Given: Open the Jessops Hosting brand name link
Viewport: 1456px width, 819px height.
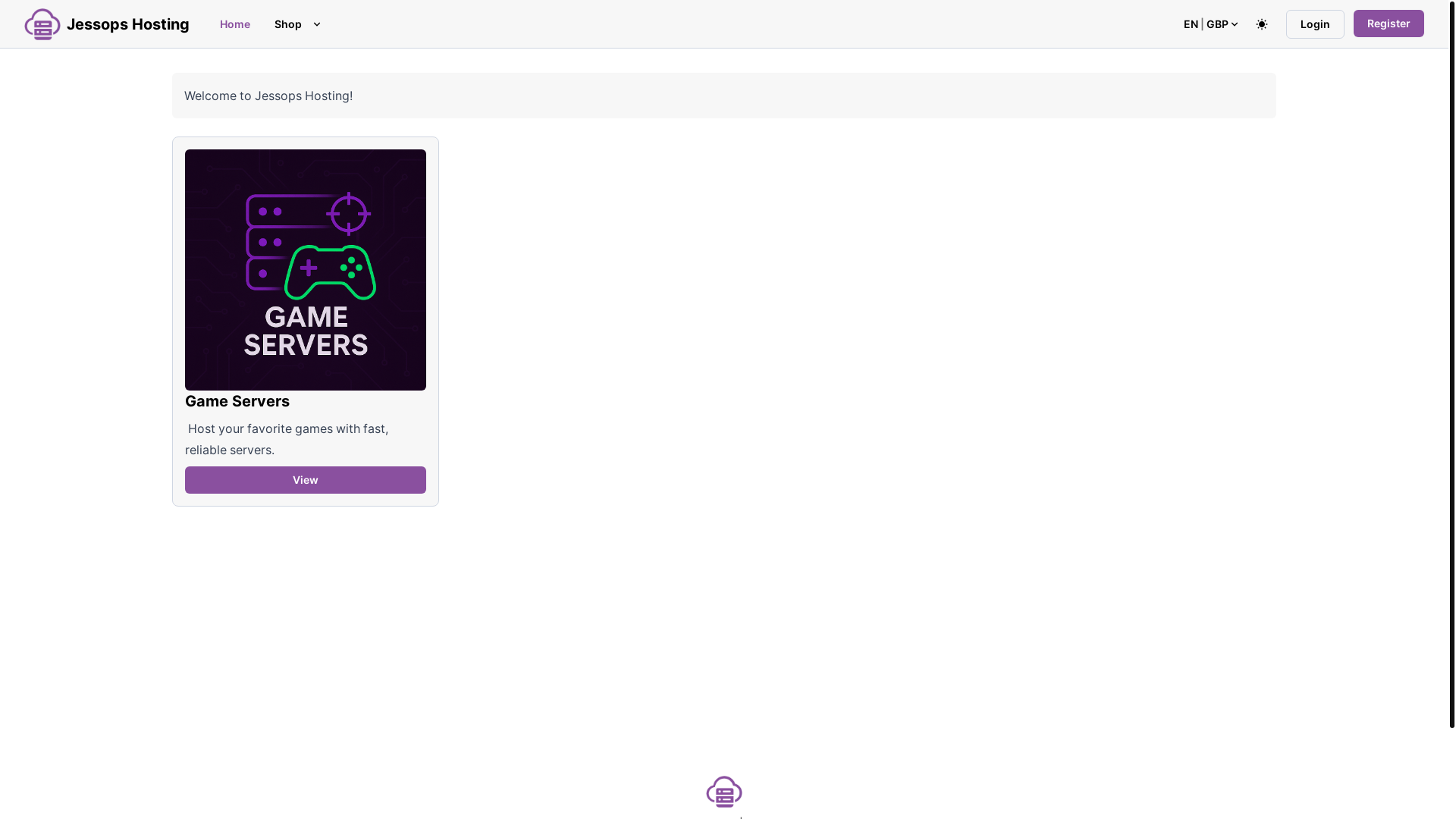Looking at the screenshot, I should pos(127,24).
